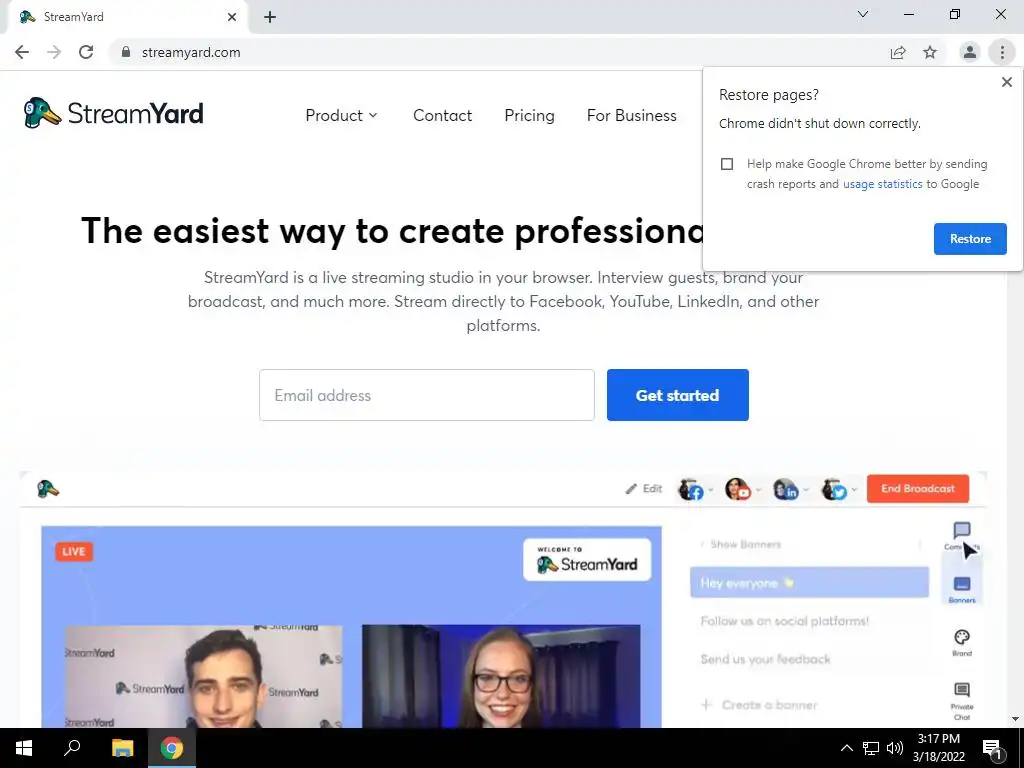
Task: Open the Contact page
Action: [442, 116]
